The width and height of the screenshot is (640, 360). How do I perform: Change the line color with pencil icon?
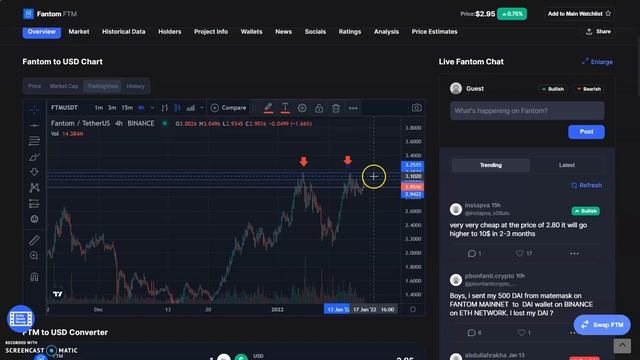(268, 108)
